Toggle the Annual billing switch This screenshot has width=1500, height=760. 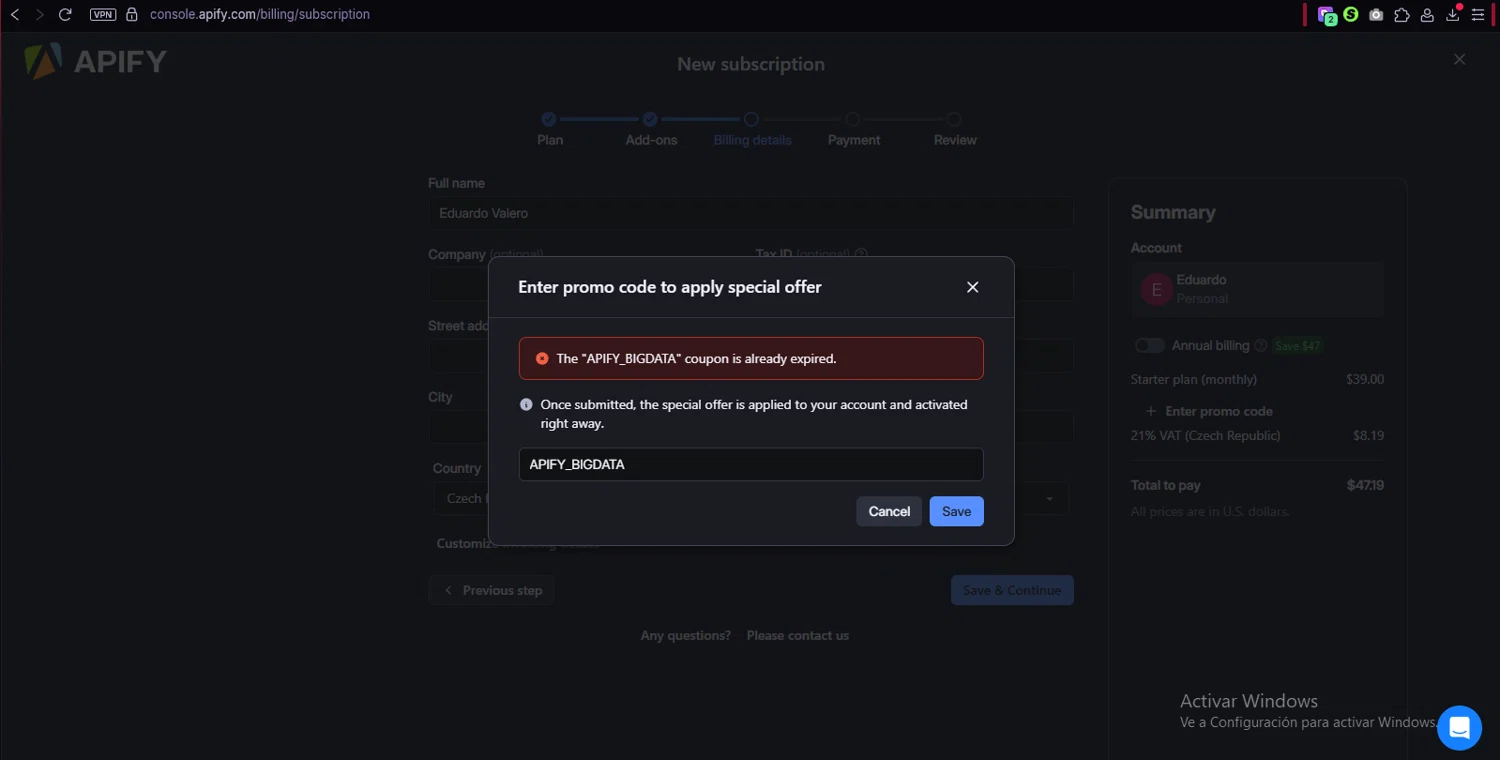(1150, 345)
